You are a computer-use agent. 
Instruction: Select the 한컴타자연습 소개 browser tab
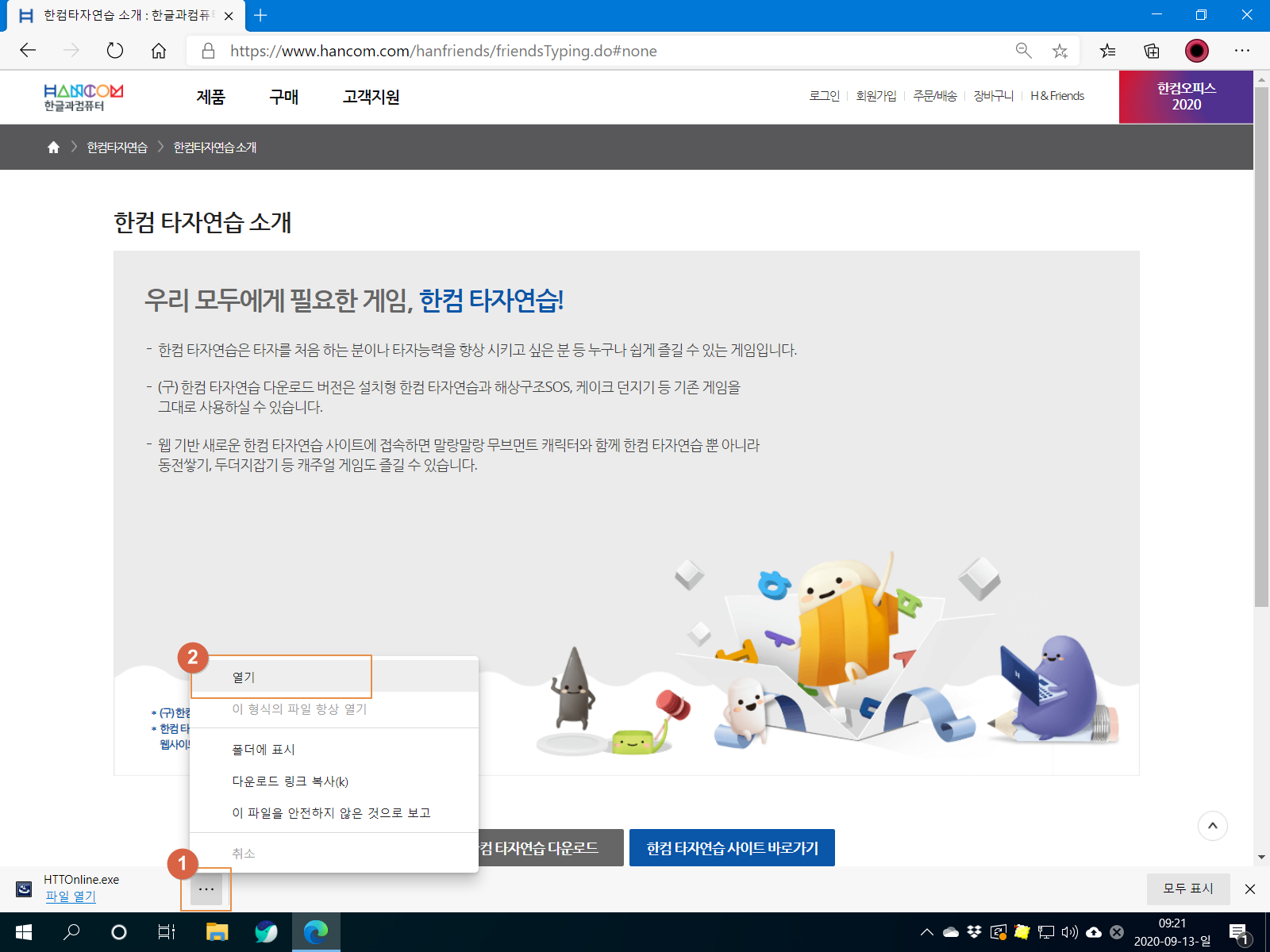pyautogui.click(x=125, y=16)
